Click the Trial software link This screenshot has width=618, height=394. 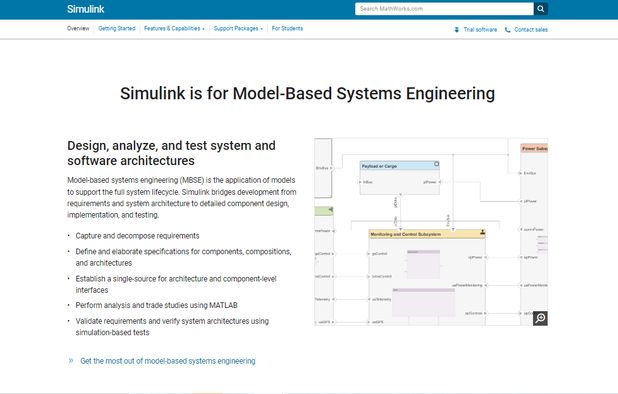coord(480,30)
